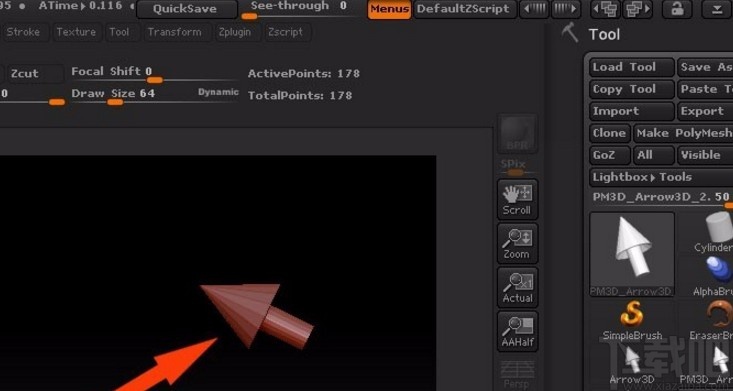The height and width of the screenshot is (391, 733).
Task: Toggle the Visible GoZ button
Action: (x=705, y=155)
